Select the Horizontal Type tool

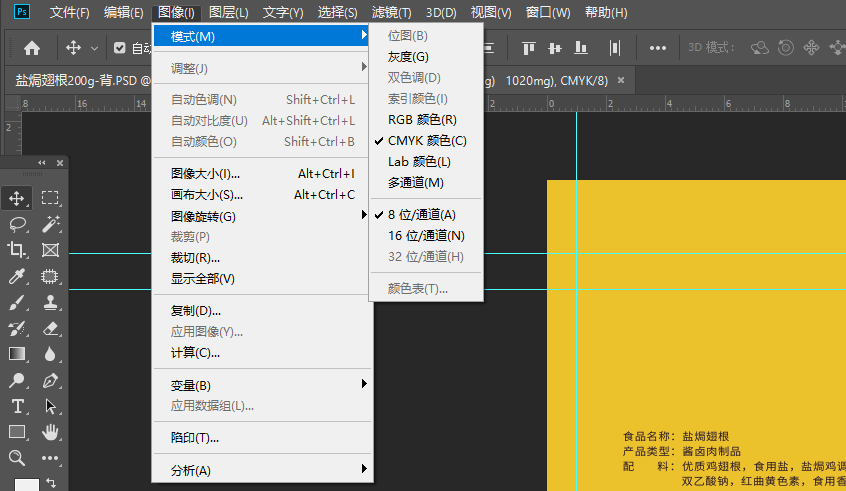[17, 406]
